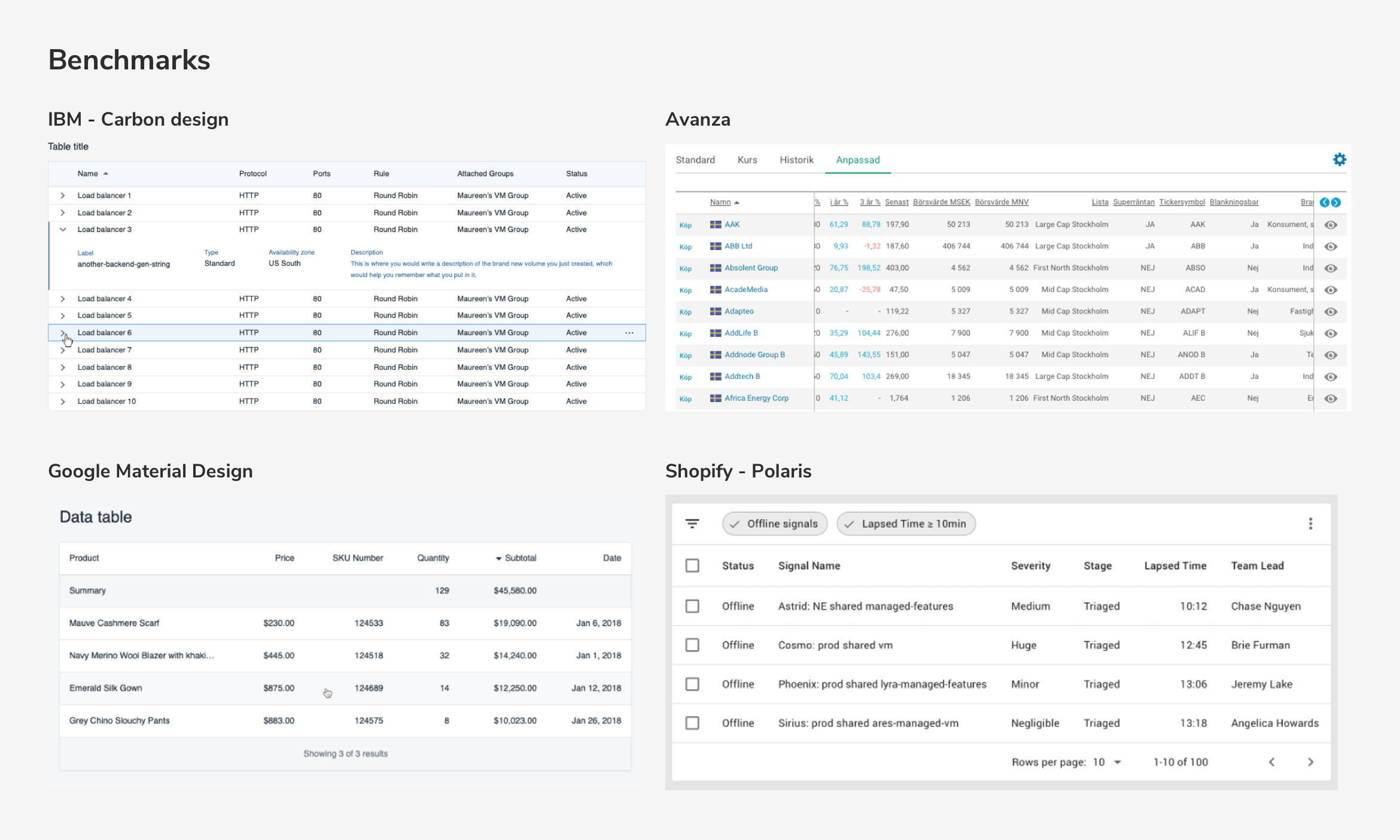Click the Severity column header in Polaris
1400x840 pixels.
pos(1030,565)
